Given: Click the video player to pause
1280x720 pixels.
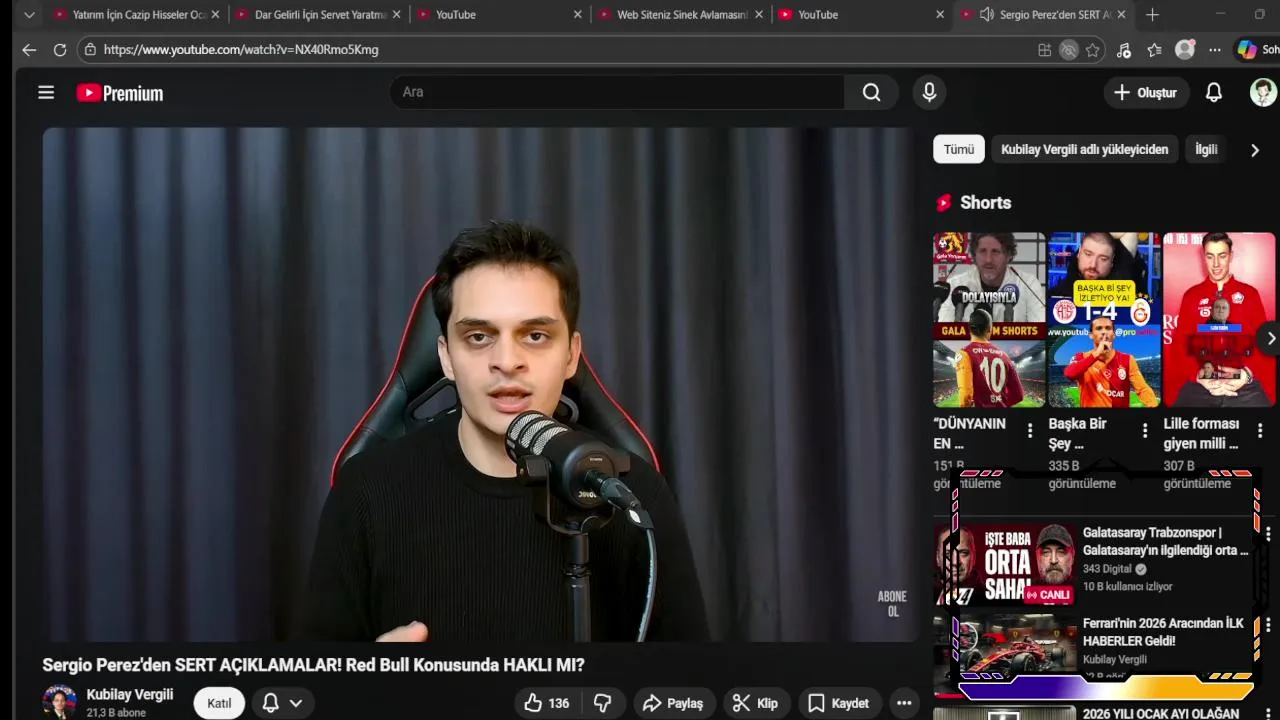Looking at the screenshot, I should tap(480, 385).
